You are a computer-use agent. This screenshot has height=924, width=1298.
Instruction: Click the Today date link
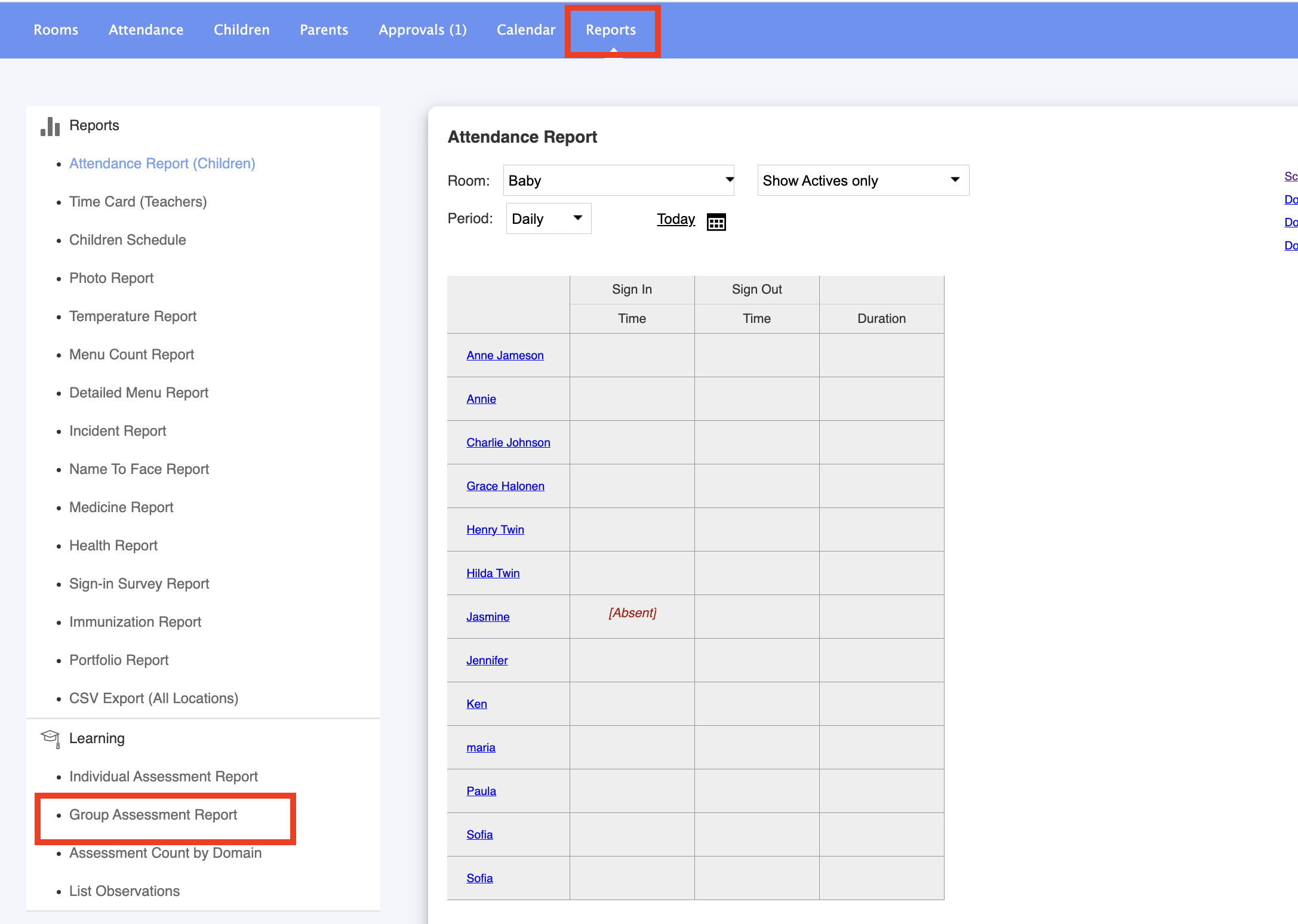pos(676,219)
